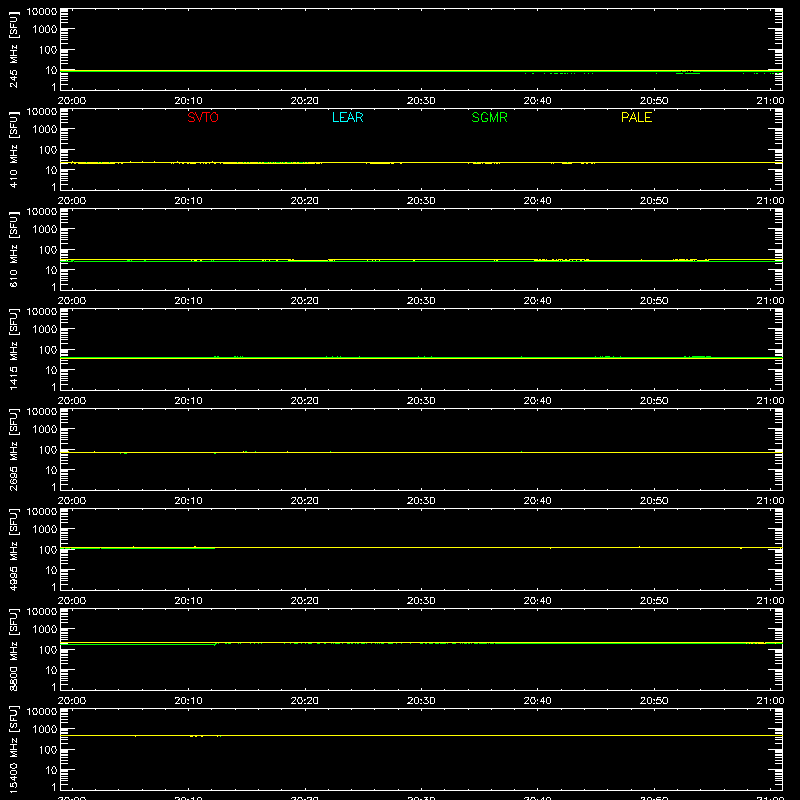800x800 pixels.
Task: Select the 610 MHz [SFU] axis title
Action: click(13, 249)
